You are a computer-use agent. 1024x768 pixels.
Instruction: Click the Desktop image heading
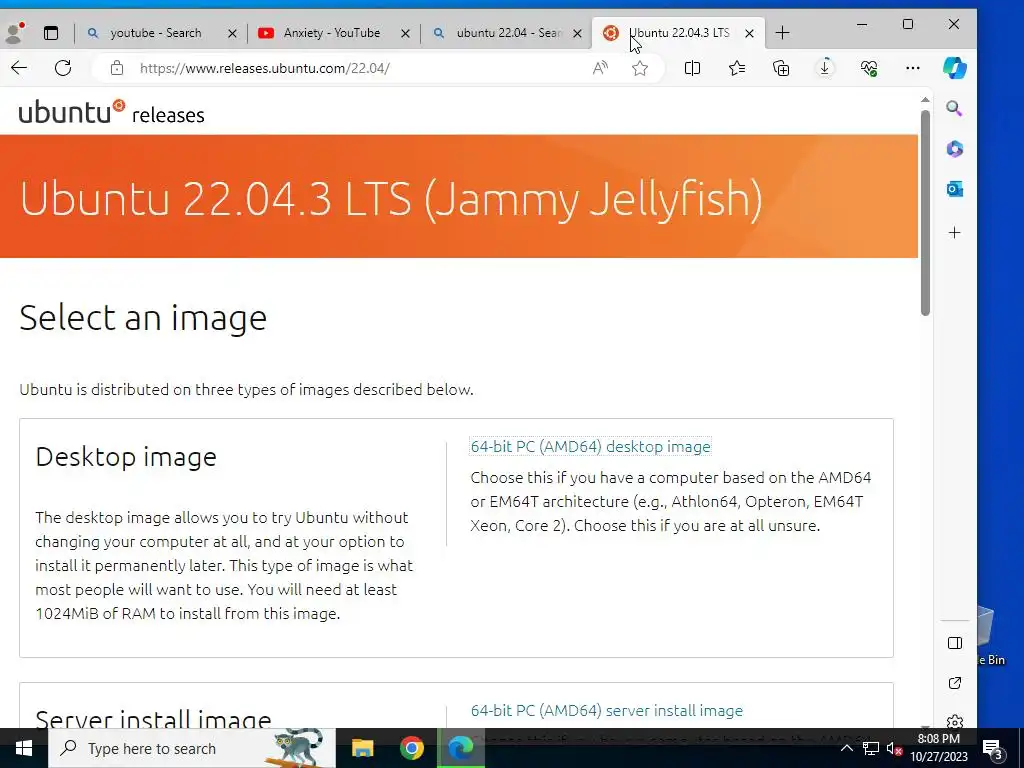126,456
